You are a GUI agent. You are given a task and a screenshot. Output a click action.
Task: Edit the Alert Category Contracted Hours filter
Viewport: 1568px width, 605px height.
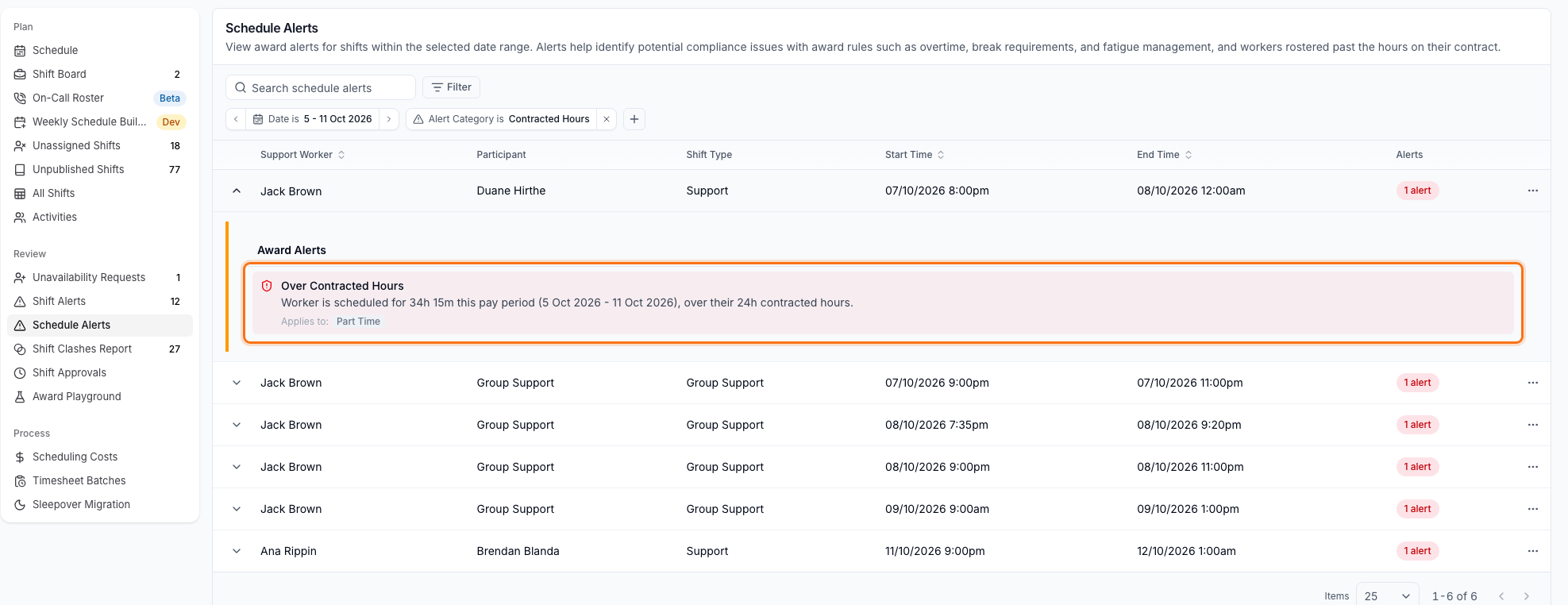click(501, 119)
